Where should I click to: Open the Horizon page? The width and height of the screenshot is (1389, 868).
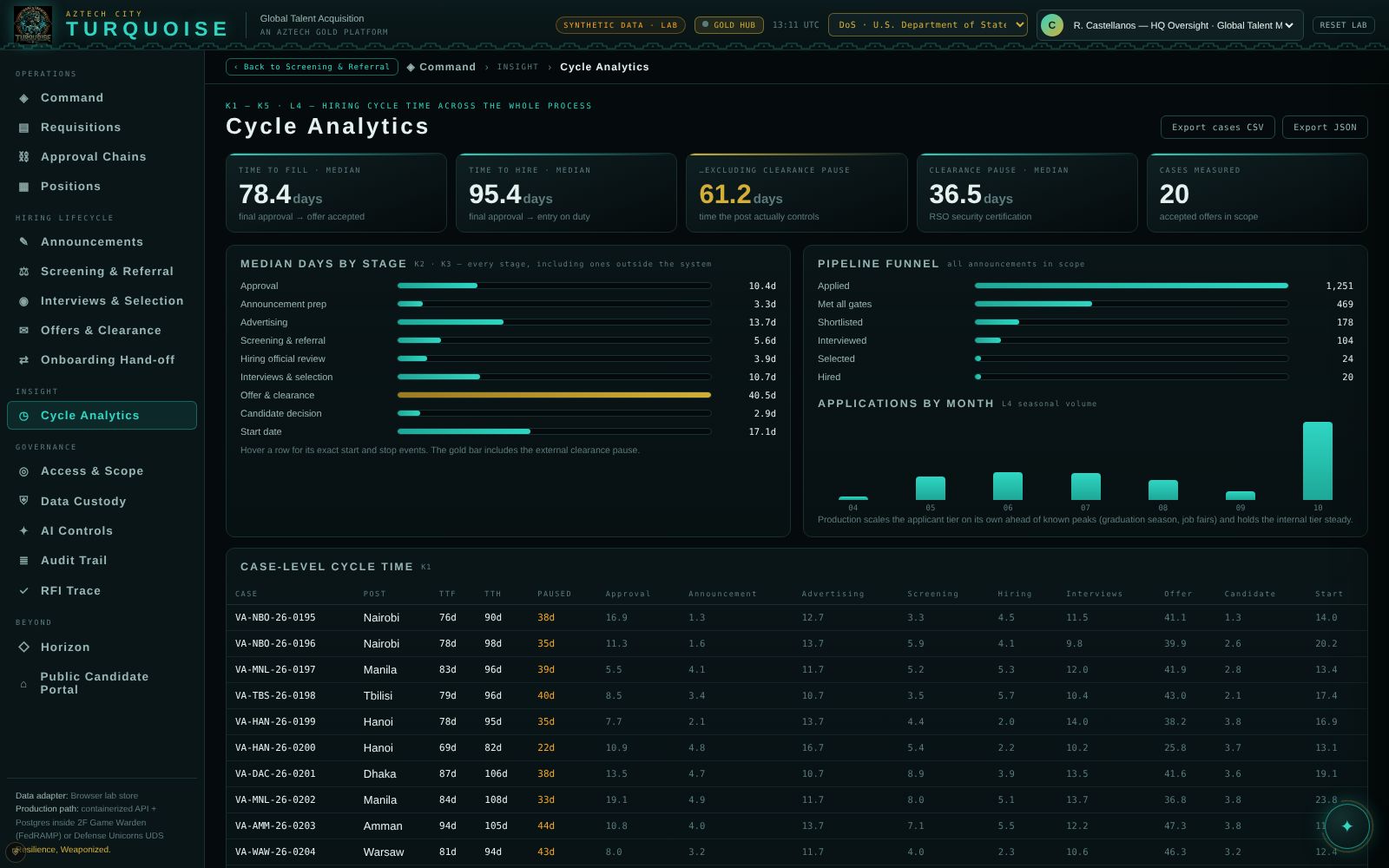pos(102,648)
